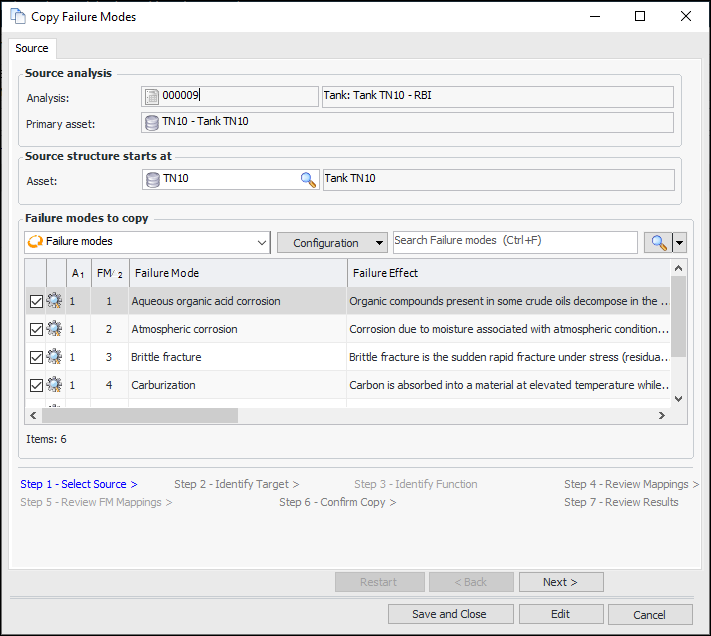
Task: Click the gear icon for Carburization row
Action: click(x=54, y=385)
